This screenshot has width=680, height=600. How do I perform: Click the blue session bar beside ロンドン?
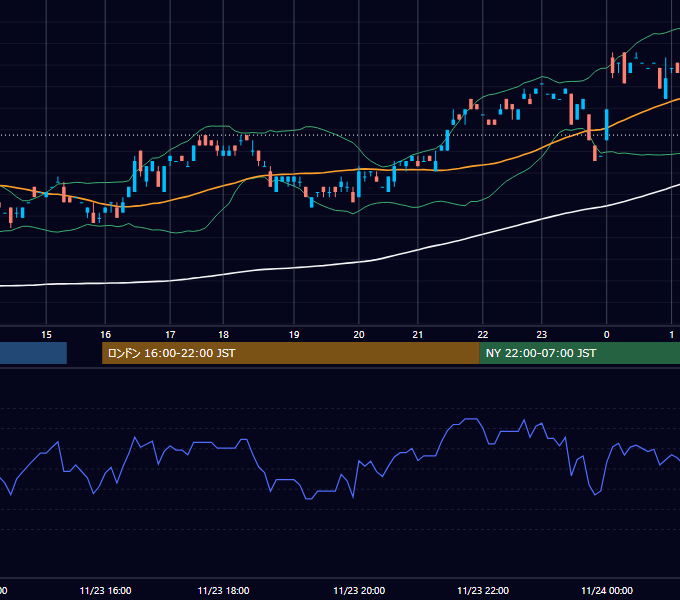(x=33, y=353)
